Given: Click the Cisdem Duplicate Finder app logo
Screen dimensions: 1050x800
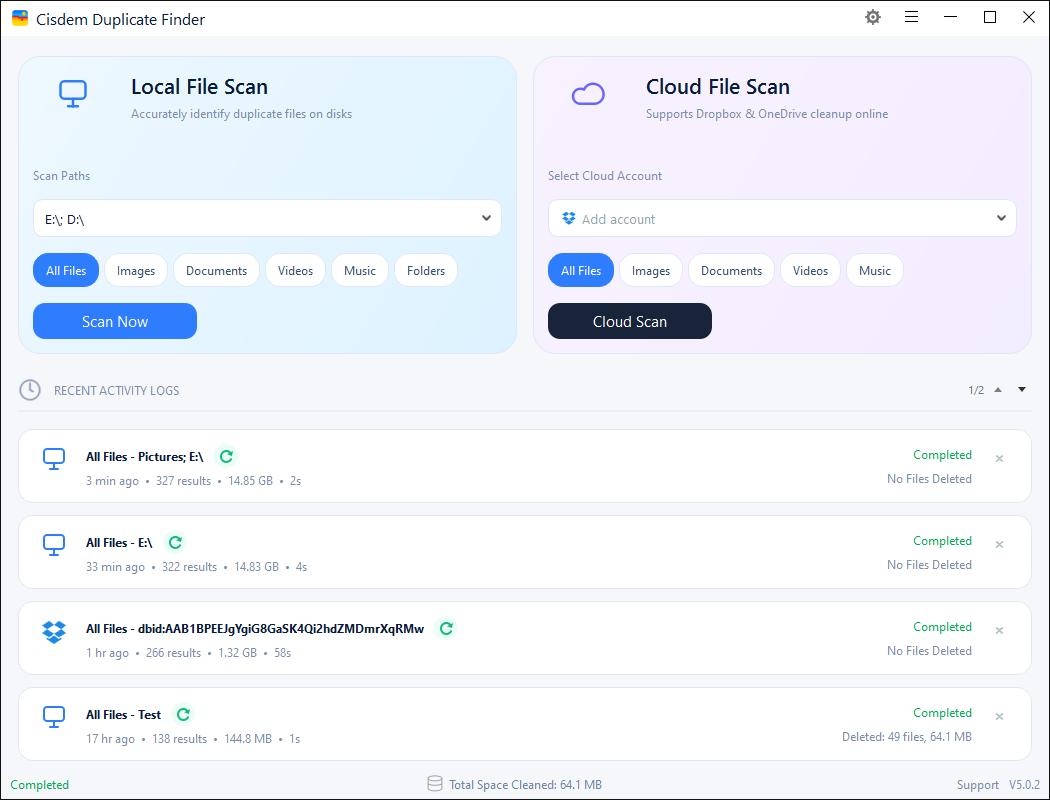Looking at the screenshot, I should (20, 19).
